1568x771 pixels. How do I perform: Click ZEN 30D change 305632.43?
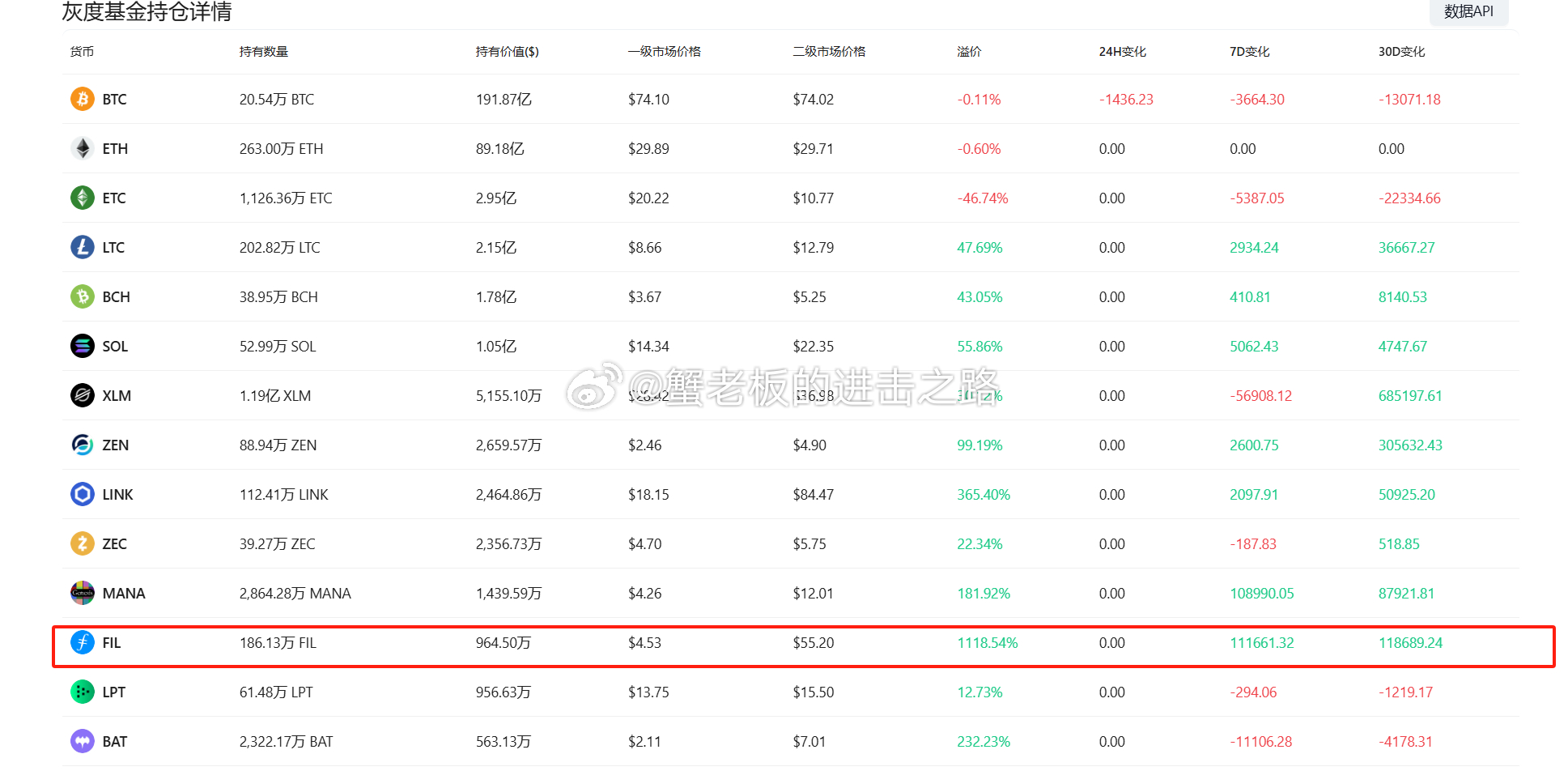[1410, 445]
